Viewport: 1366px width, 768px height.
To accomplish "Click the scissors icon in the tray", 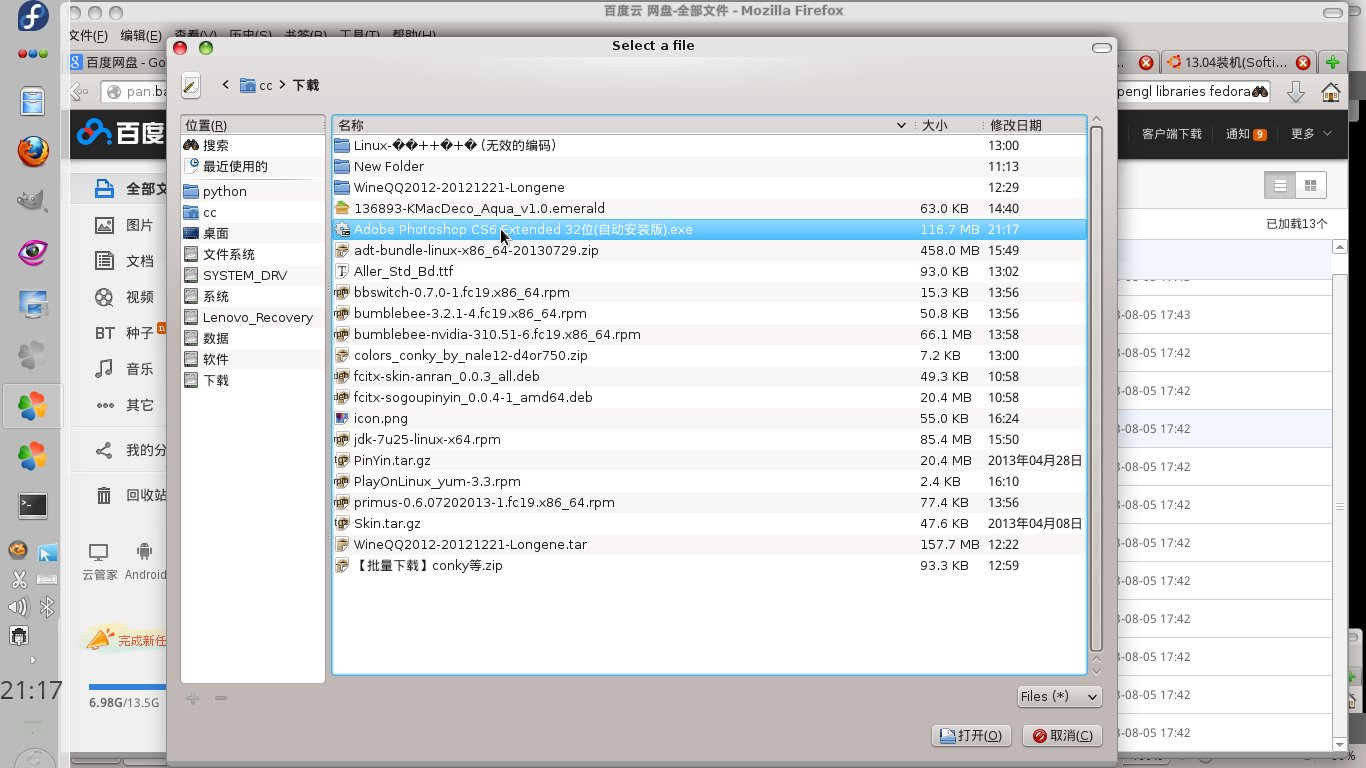I will pyautogui.click(x=18, y=579).
